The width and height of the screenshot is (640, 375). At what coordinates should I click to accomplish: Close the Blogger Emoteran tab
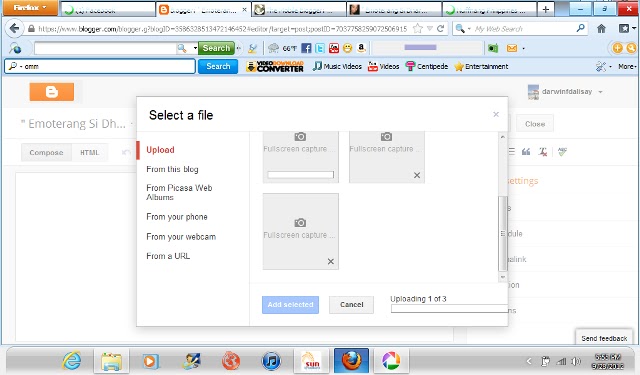[244, 9]
